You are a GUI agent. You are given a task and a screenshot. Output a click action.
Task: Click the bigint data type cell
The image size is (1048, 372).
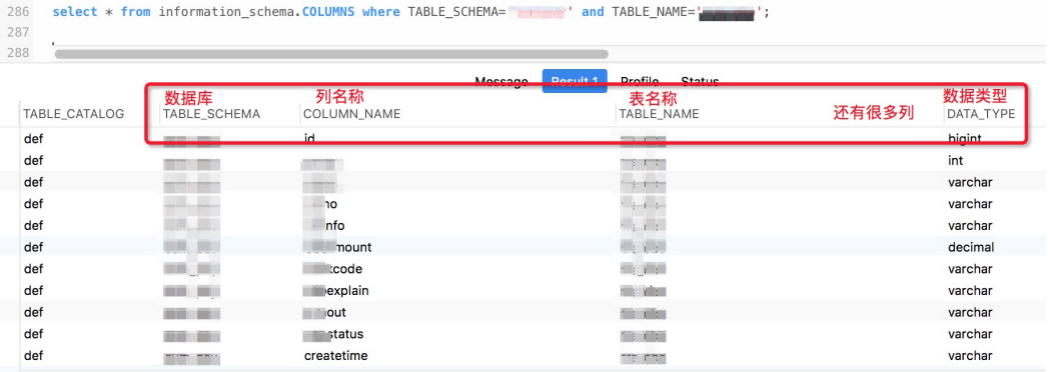[964, 139]
